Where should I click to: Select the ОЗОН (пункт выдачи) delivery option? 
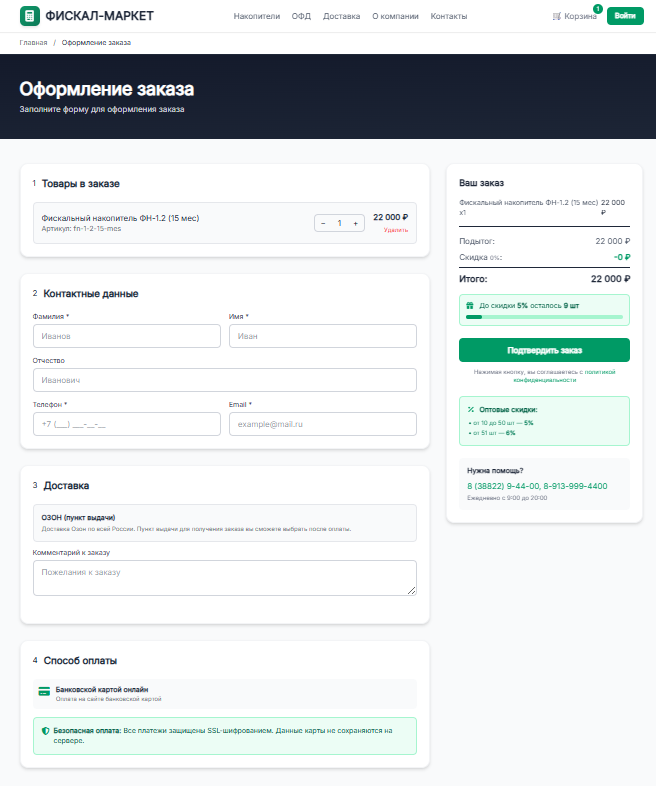pyautogui.click(x=225, y=523)
